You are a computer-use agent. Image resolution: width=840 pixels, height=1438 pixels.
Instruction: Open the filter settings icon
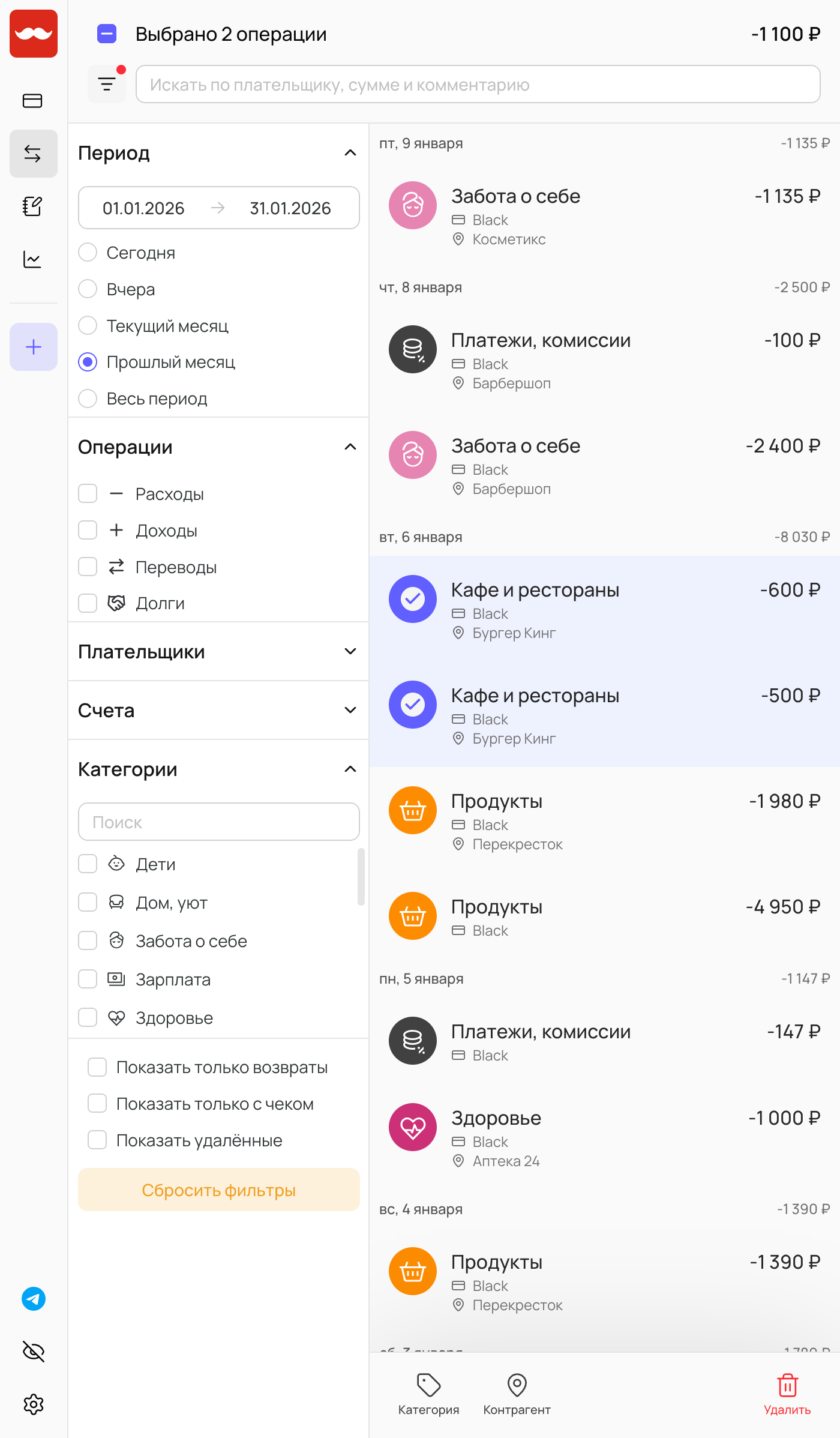(107, 85)
